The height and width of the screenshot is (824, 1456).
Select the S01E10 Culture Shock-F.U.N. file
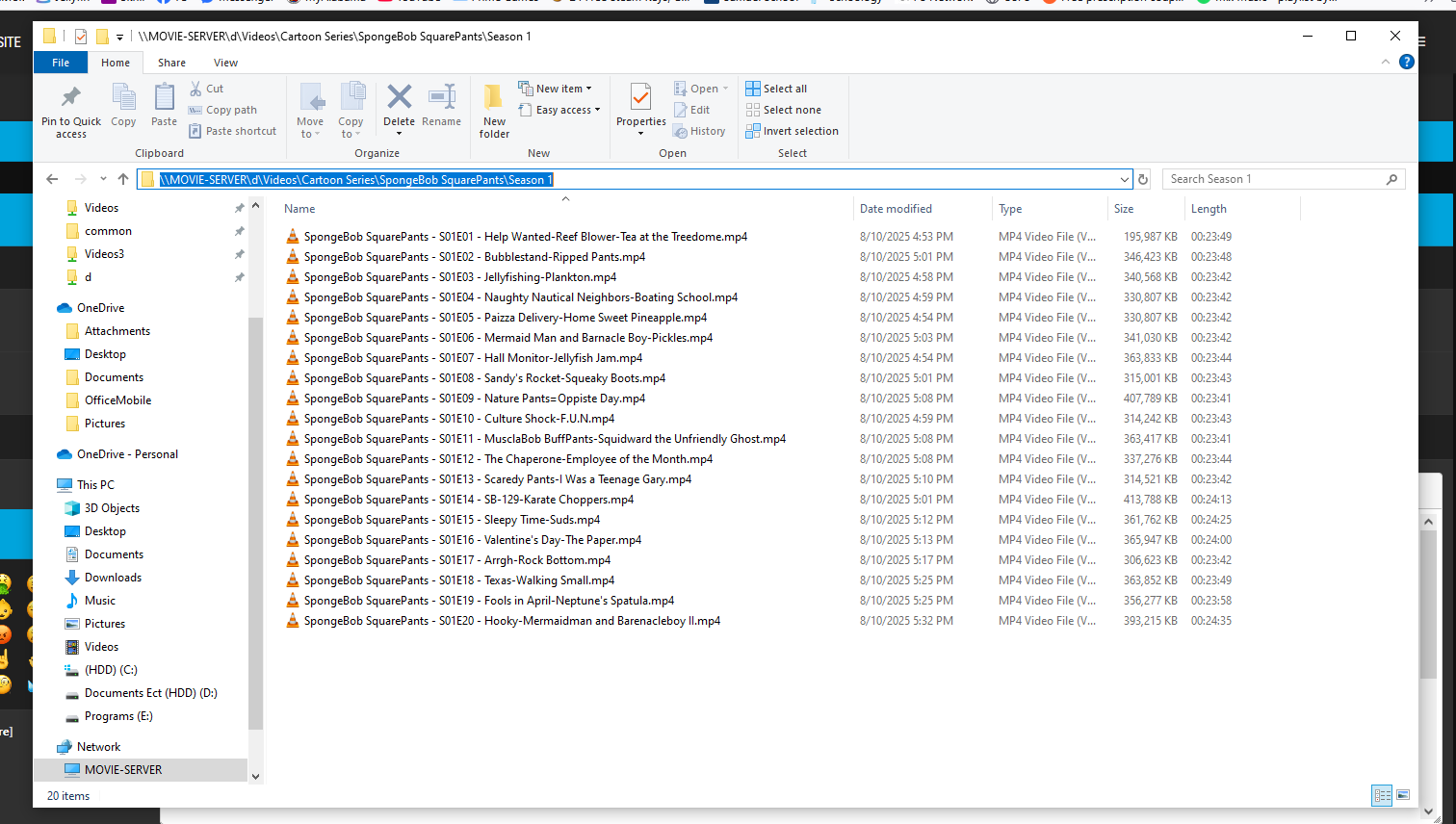point(458,419)
